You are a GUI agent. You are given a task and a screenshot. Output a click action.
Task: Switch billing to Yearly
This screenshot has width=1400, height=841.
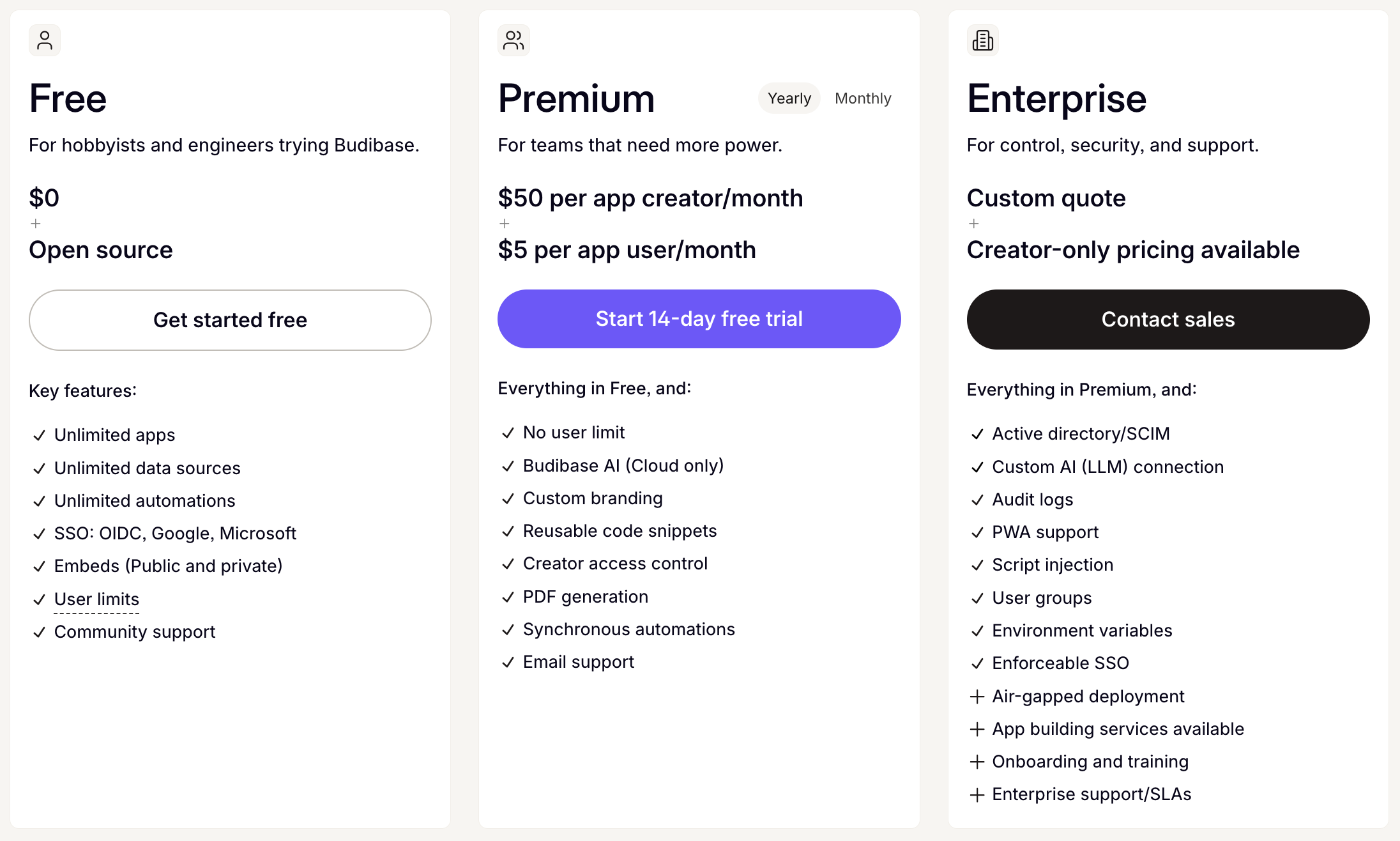[789, 98]
